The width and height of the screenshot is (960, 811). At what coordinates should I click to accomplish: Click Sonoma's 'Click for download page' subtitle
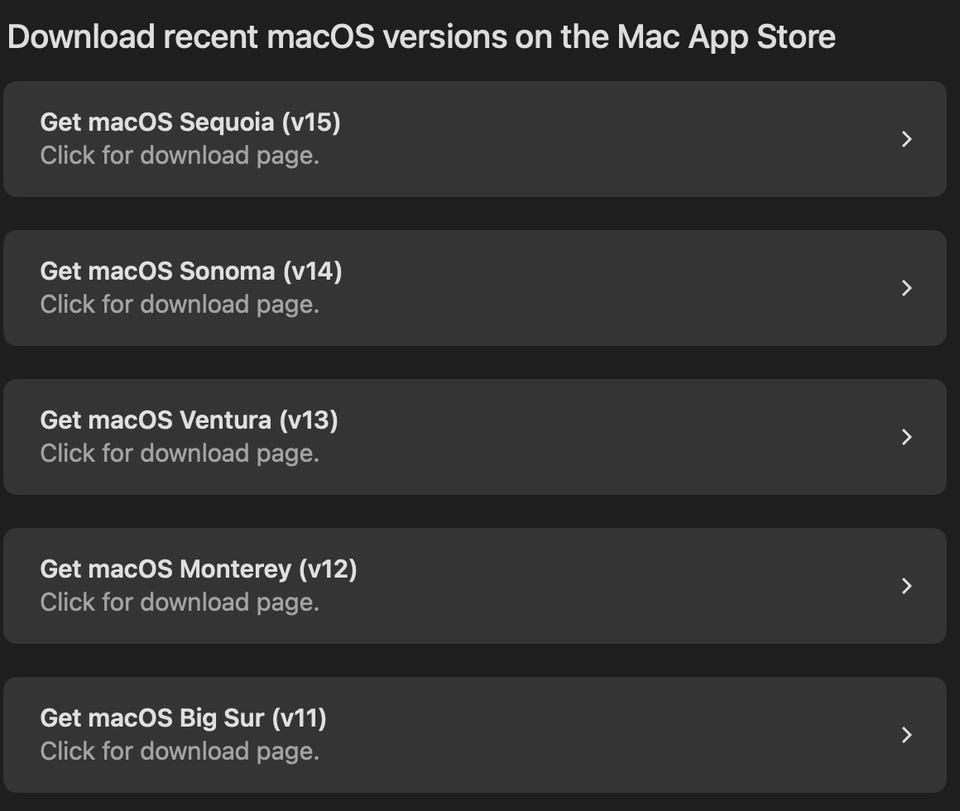click(180, 305)
